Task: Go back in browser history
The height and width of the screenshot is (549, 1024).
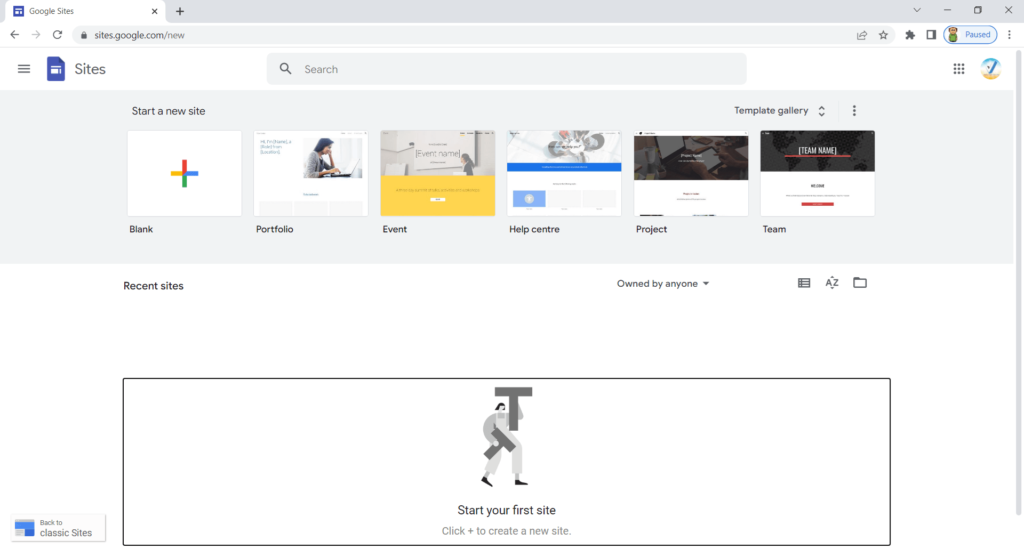Action: pyautogui.click(x=14, y=35)
